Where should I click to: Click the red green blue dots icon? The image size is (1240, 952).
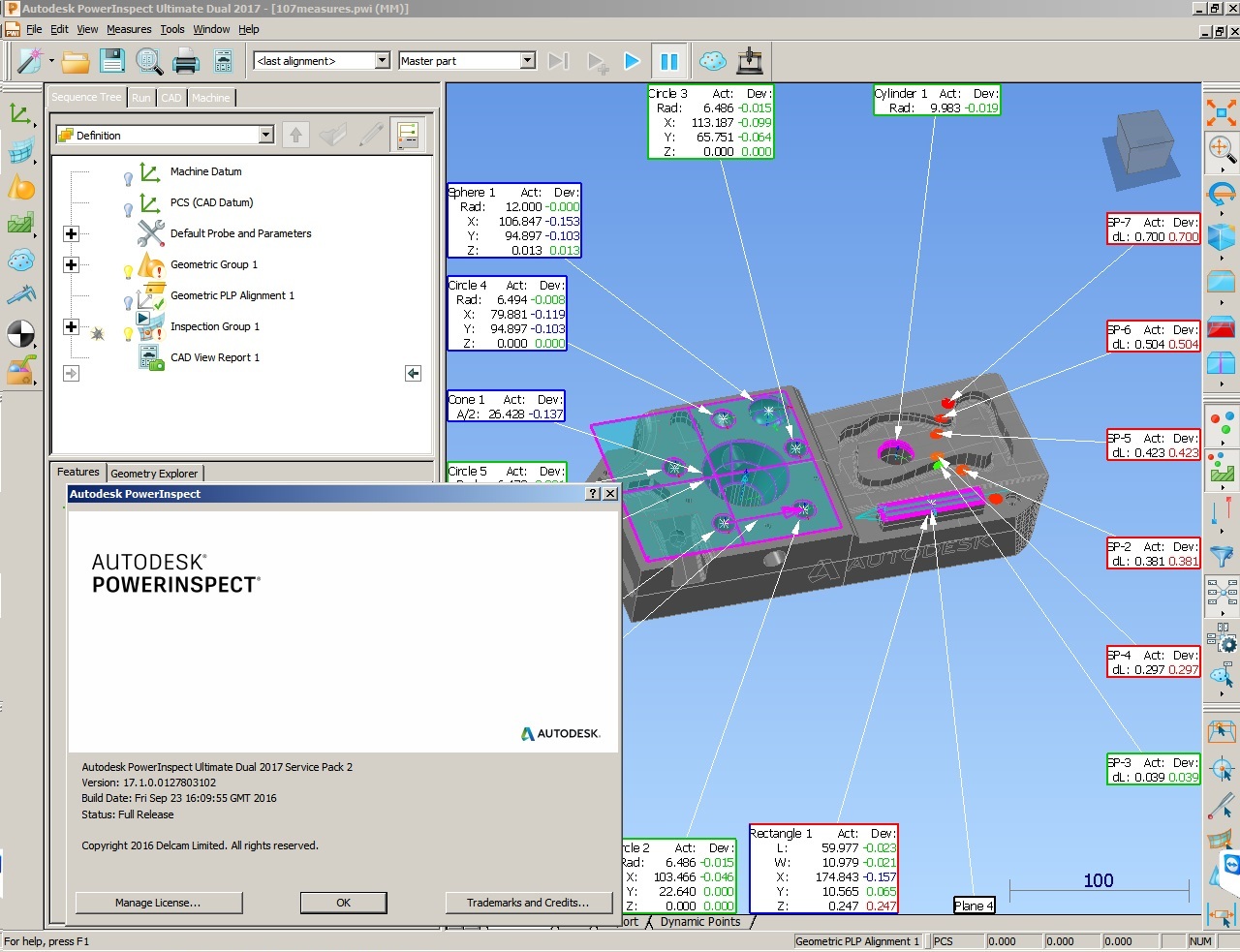1221,423
